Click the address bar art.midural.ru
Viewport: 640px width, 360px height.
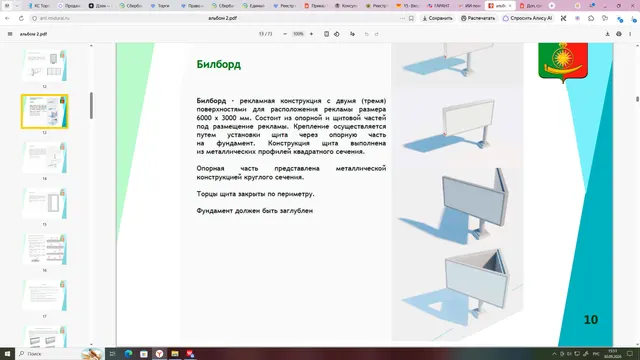[55, 18]
